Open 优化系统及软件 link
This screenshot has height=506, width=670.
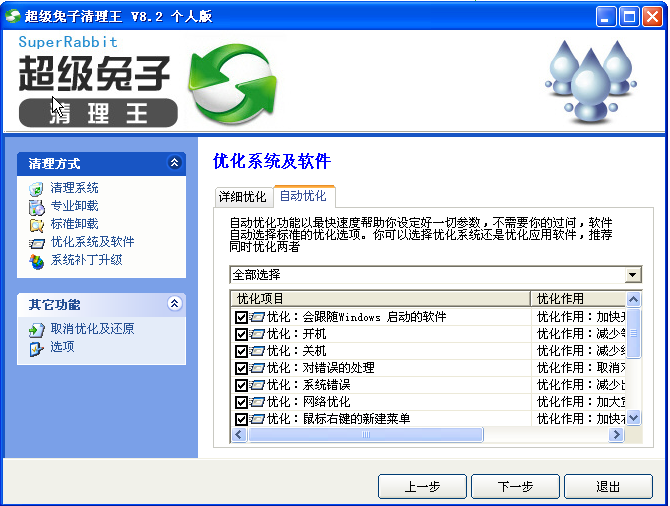coord(92,241)
